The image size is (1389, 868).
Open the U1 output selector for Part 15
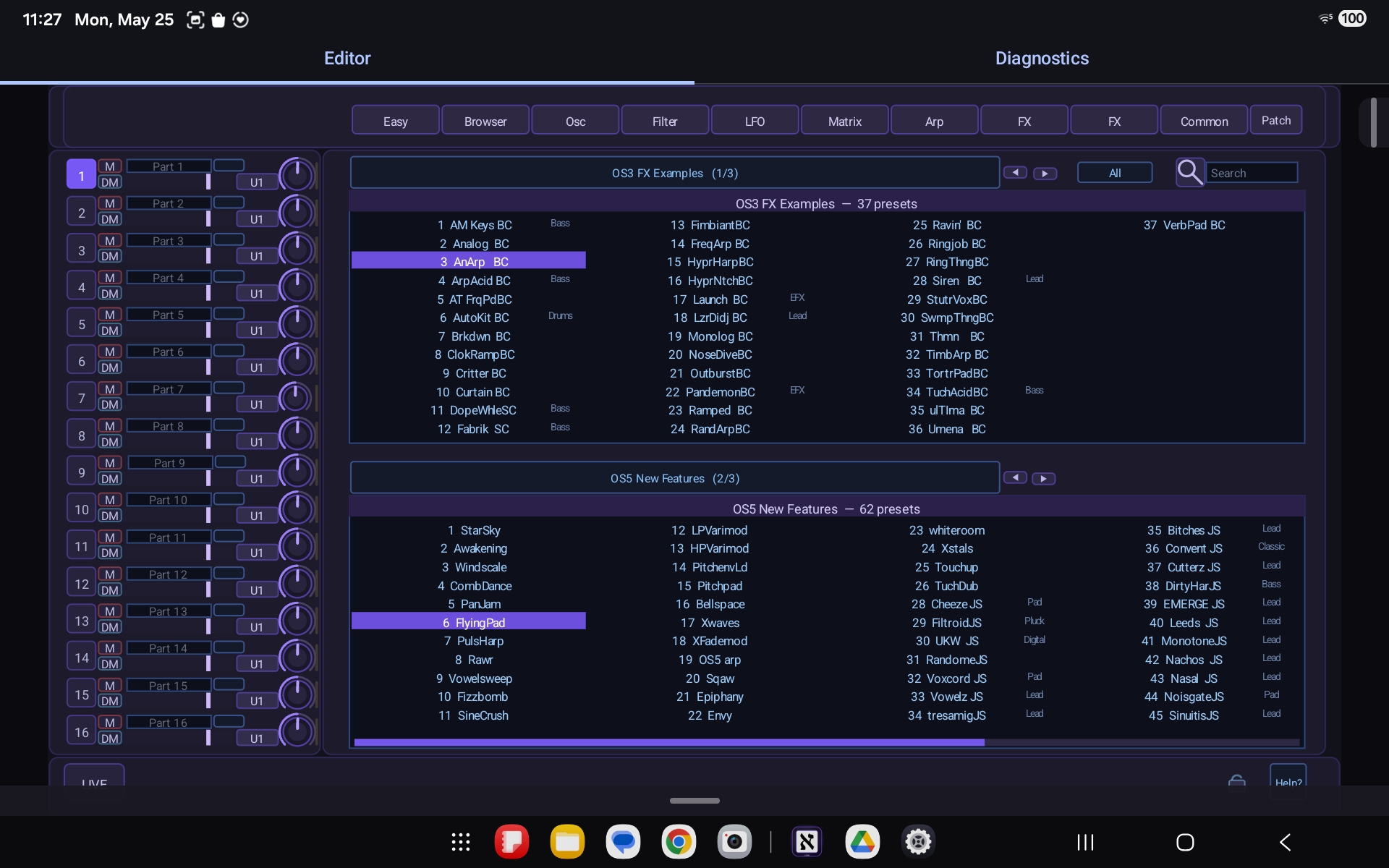[x=256, y=701]
